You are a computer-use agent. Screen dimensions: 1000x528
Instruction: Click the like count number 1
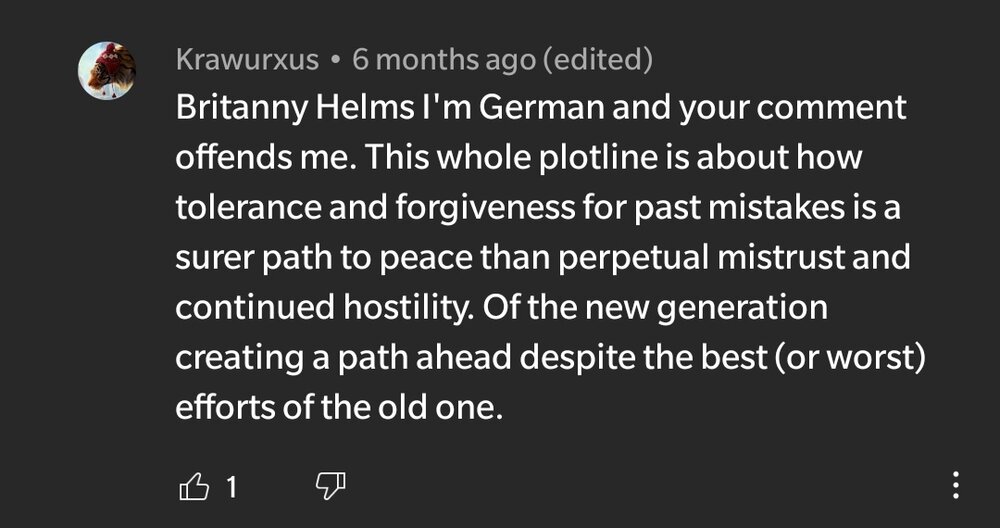click(x=232, y=488)
